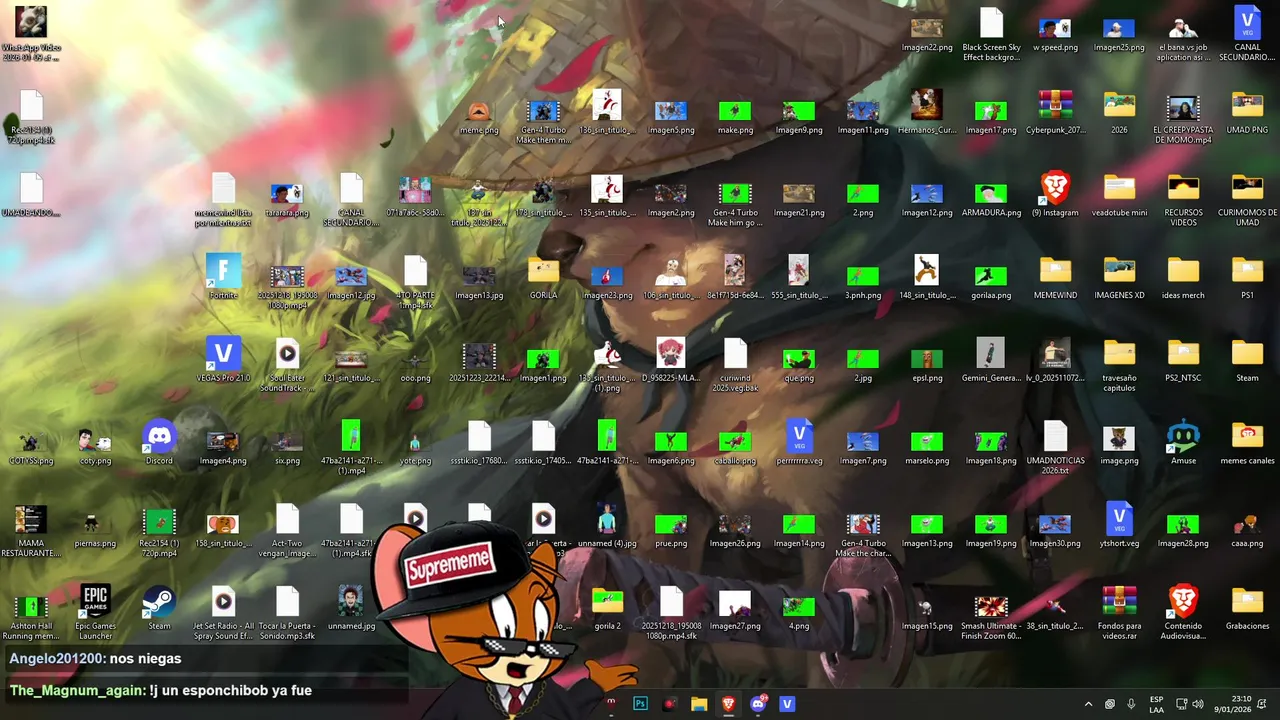This screenshot has width=1280, height=720.
Task: Select the Fondos para videos.rar archive
Action: (x=1119, y=612)
